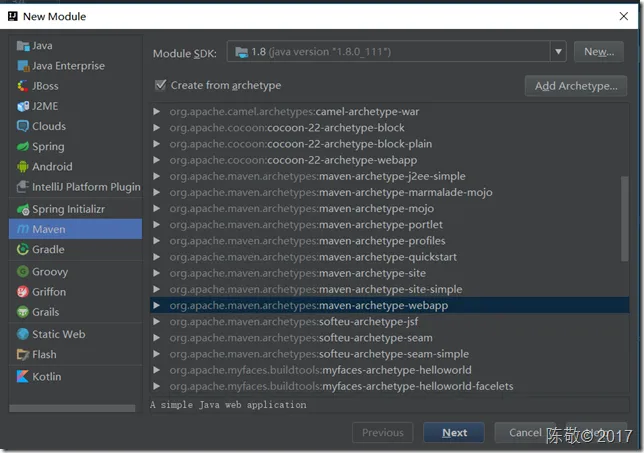
Task: Expand maven-archetype-j2ee-simple node
Action: pyautogui.click(x=156, y=176)
